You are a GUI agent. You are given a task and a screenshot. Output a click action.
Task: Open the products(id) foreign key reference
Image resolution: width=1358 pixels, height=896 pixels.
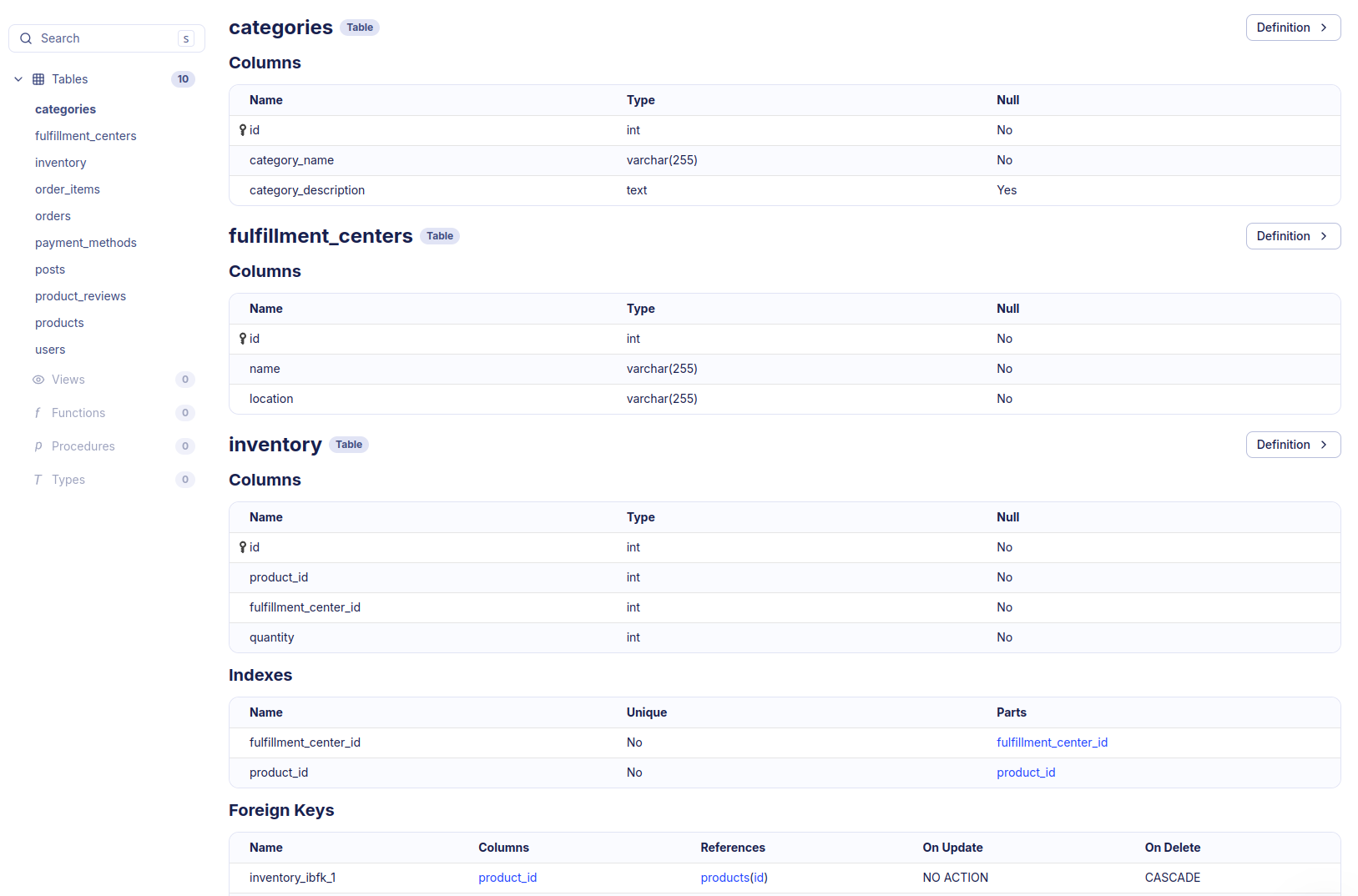click(733, 877)
